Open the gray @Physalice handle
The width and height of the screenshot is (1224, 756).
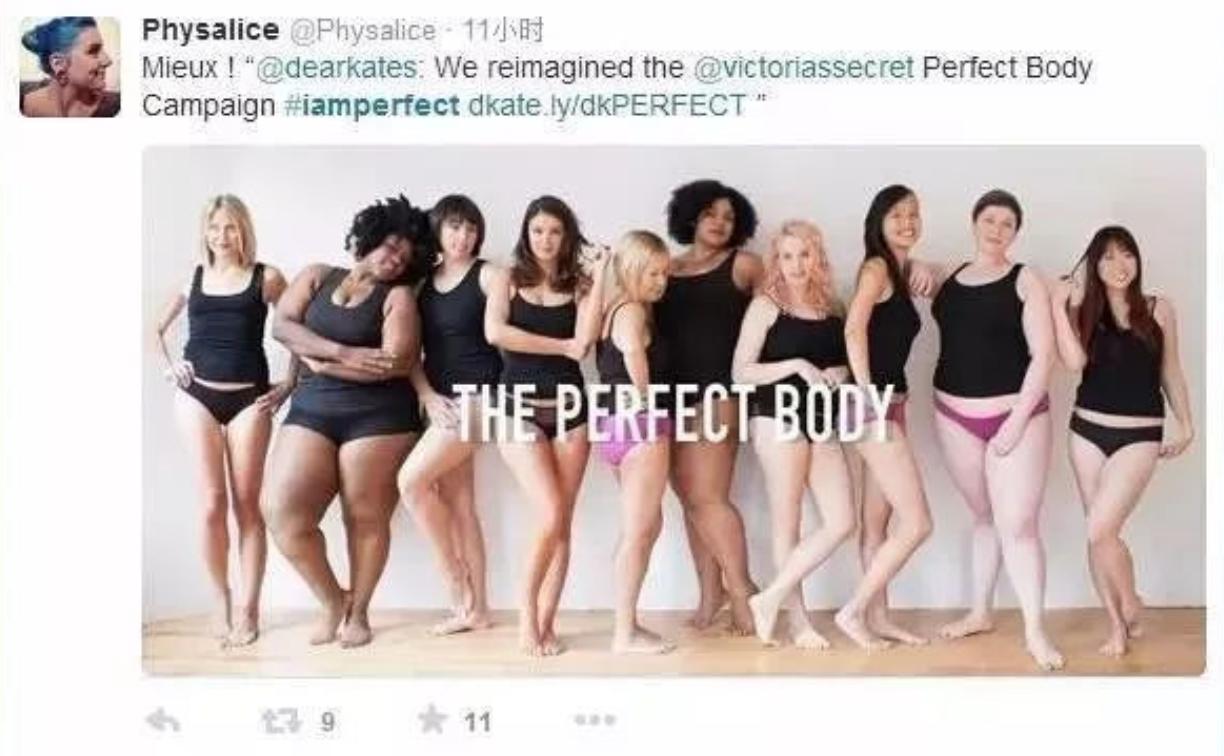coord(364,32)
